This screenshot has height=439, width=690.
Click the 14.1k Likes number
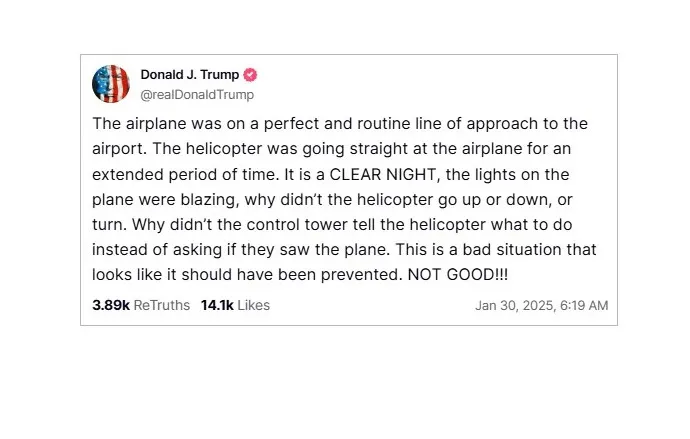tap(217, 305)
